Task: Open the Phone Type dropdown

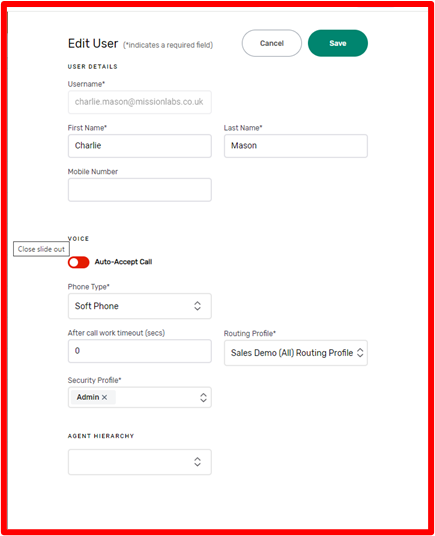Action: [140, 306]
